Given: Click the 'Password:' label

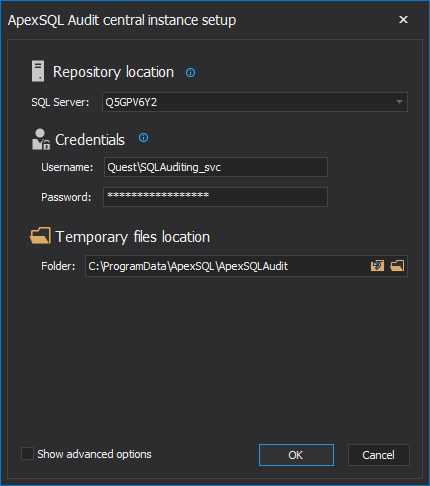Looking at the screenshot, I should (66, 197).
